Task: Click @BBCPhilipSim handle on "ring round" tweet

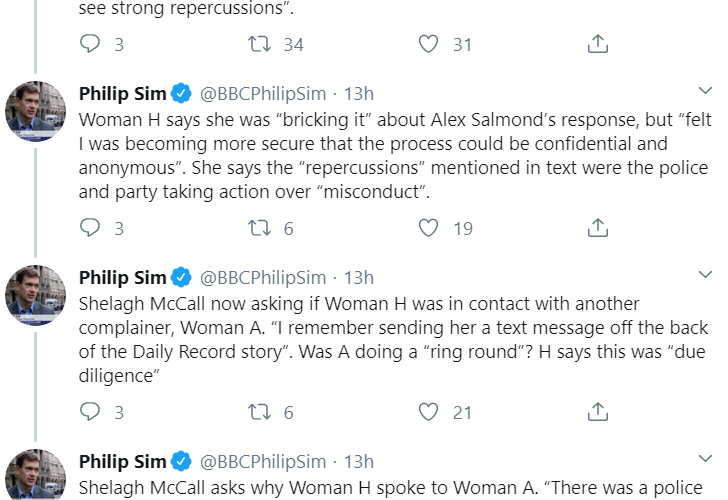Action: tap(263, 278)
